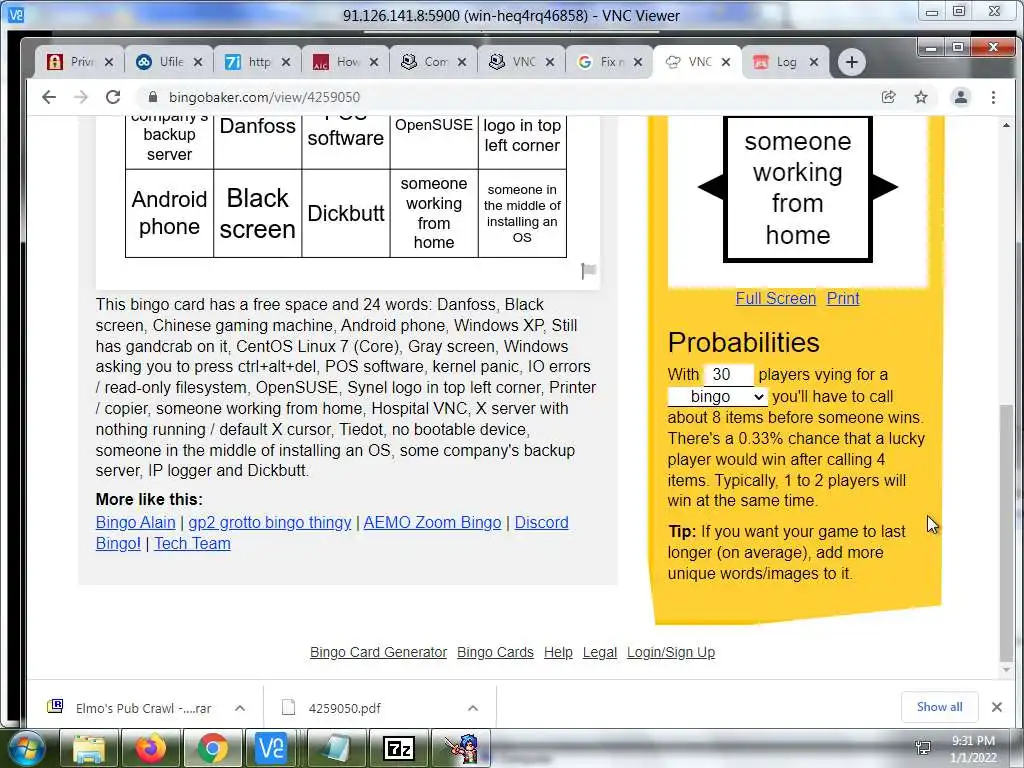
Task: Open Windows Start menu
Action: pyautogui.click(x=25, y=748)
